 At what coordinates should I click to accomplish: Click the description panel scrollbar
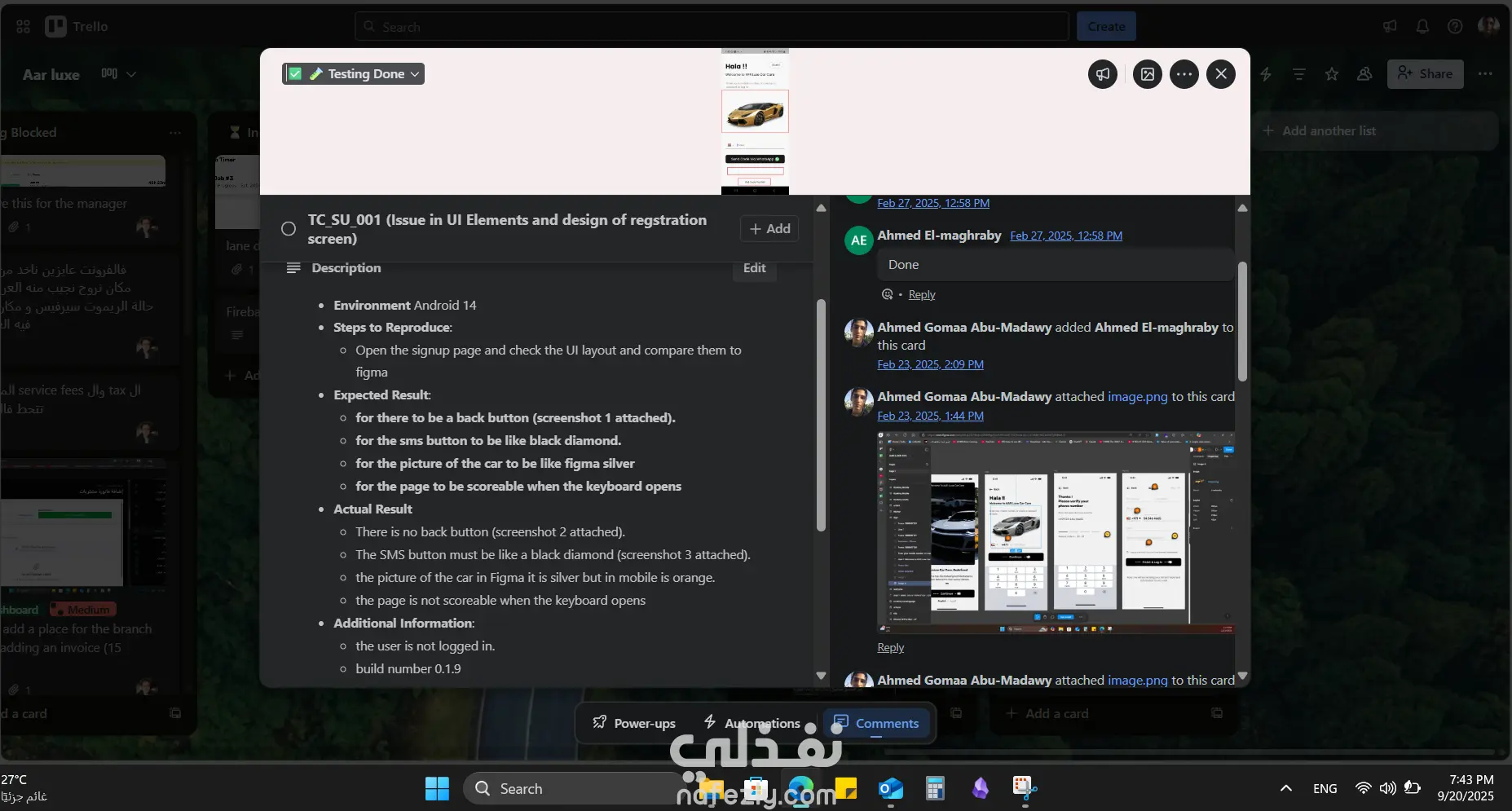coord(821,416)
